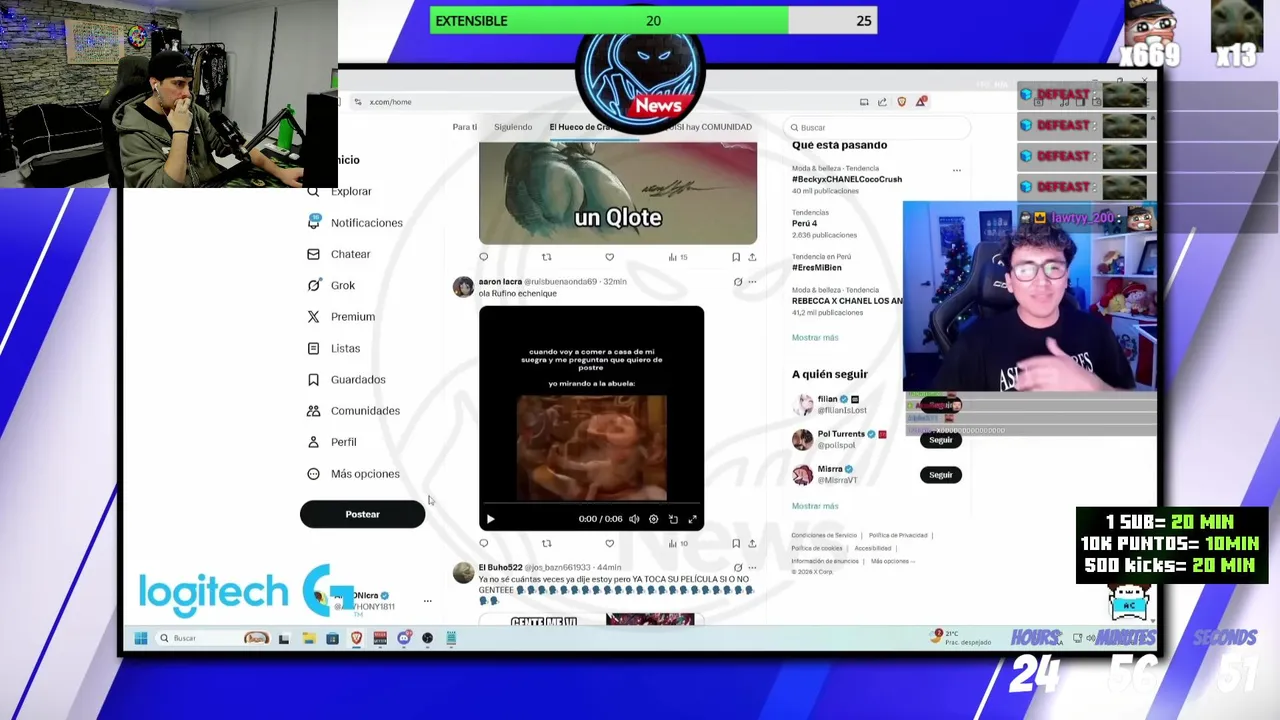The height and width of the screenshot is (720, 1280).
Task: Enter fullscreen on the video player
Action: (x=692, y=519)
